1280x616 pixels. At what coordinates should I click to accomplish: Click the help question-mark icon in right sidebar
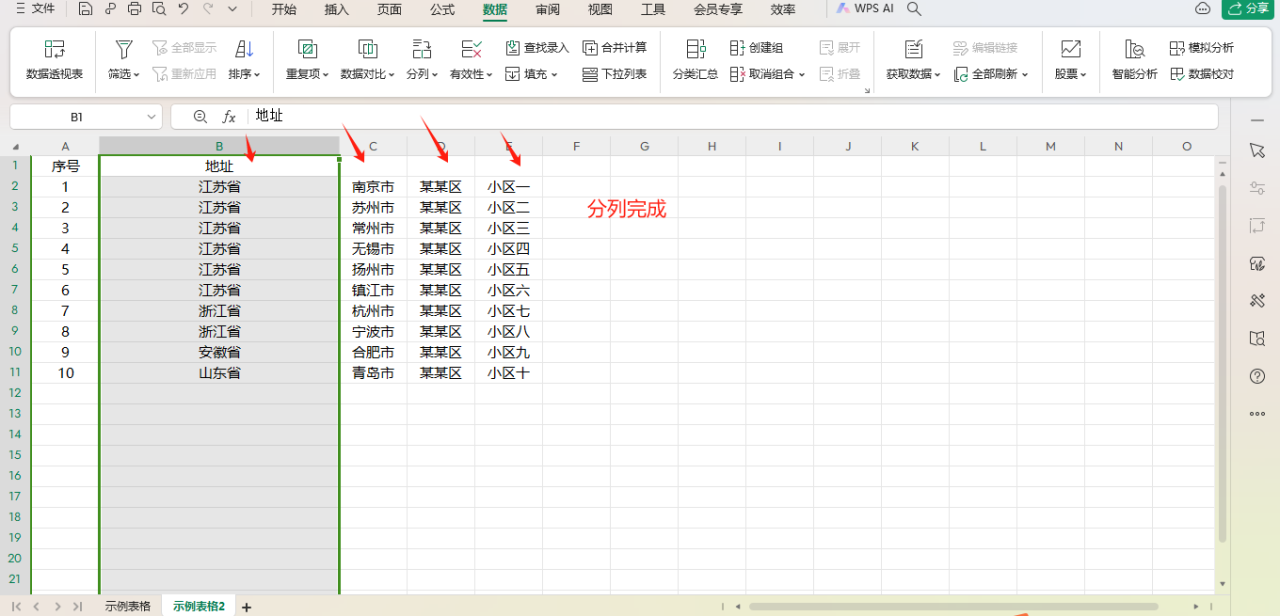click(1258, 376)
